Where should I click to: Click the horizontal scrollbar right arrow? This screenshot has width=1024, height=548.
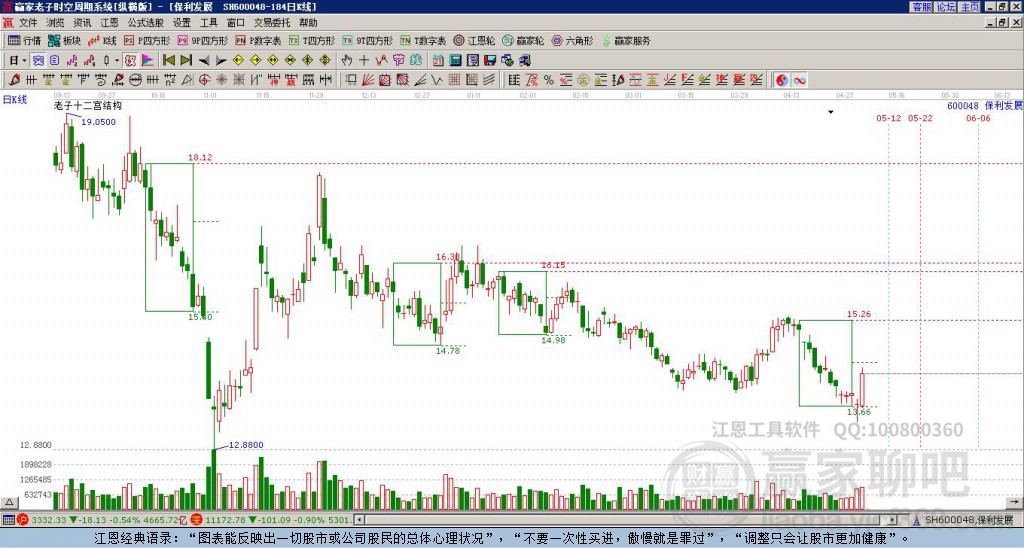click(893, 520)
